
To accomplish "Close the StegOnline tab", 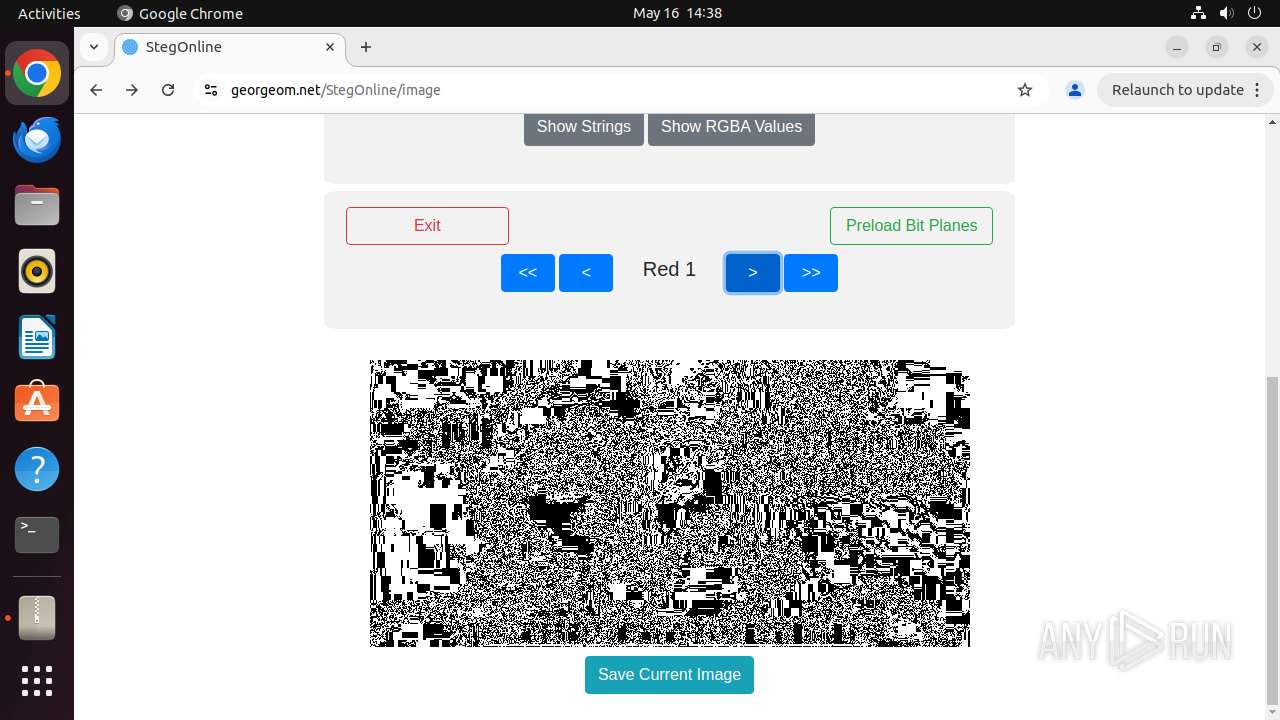I will 329,47.
